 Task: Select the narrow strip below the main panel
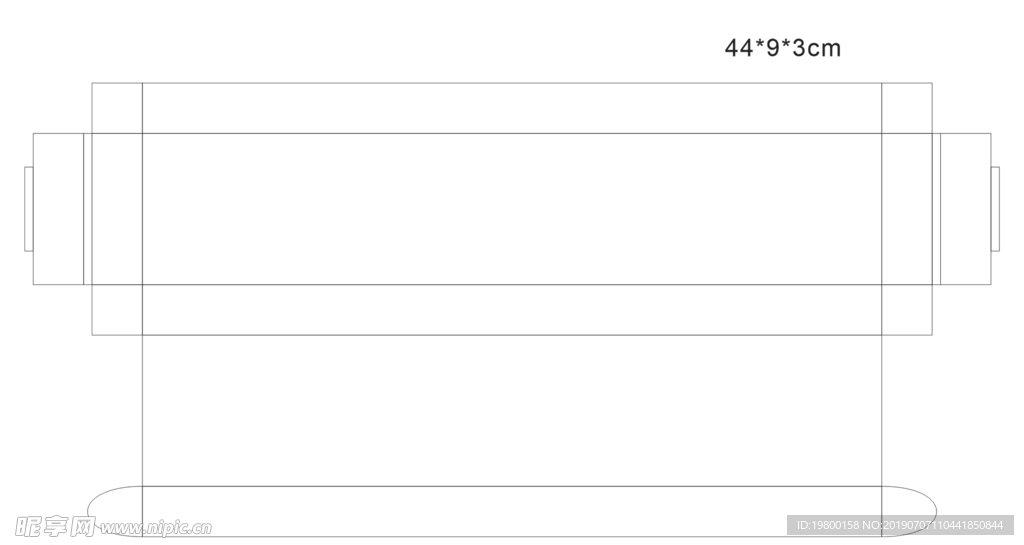[x=512, y=310]
